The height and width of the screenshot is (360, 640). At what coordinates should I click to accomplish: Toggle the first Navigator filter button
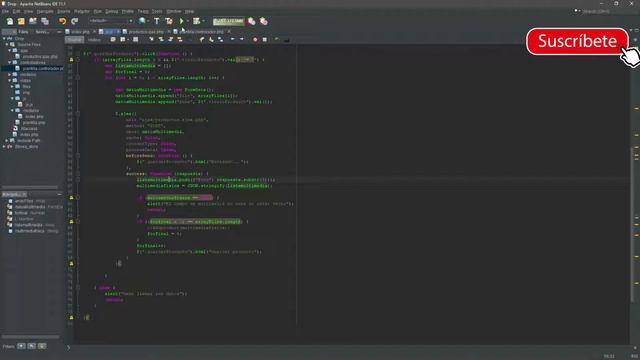point(21,346)
